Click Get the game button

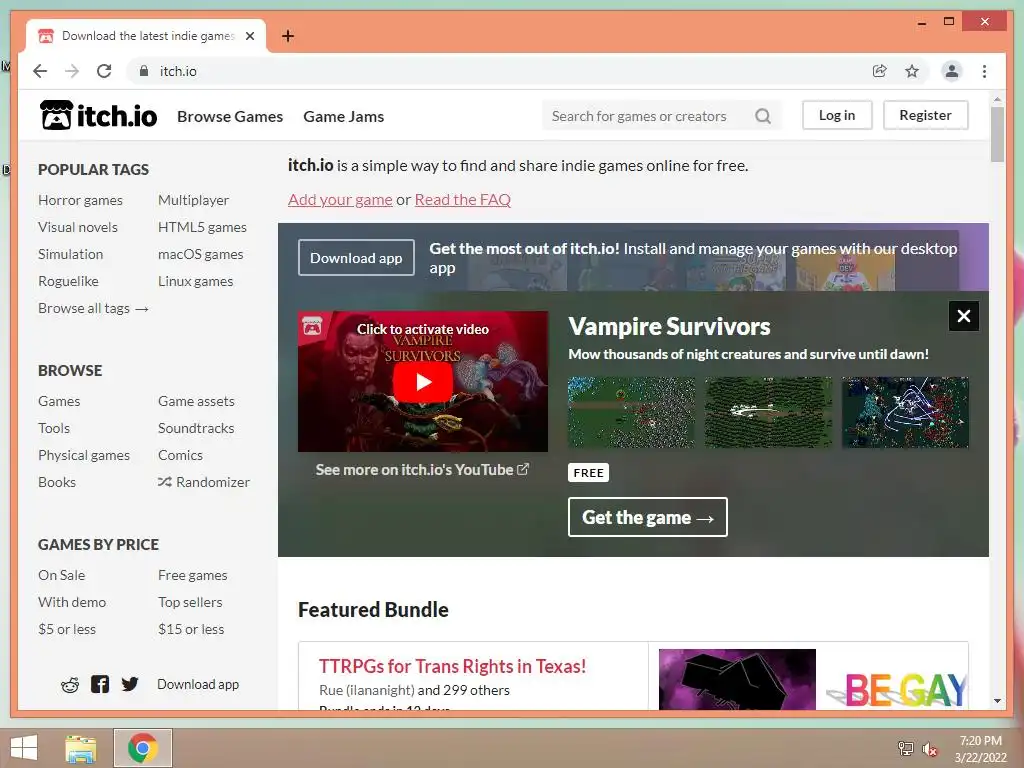pyautogui.click(x=647, y=517)
